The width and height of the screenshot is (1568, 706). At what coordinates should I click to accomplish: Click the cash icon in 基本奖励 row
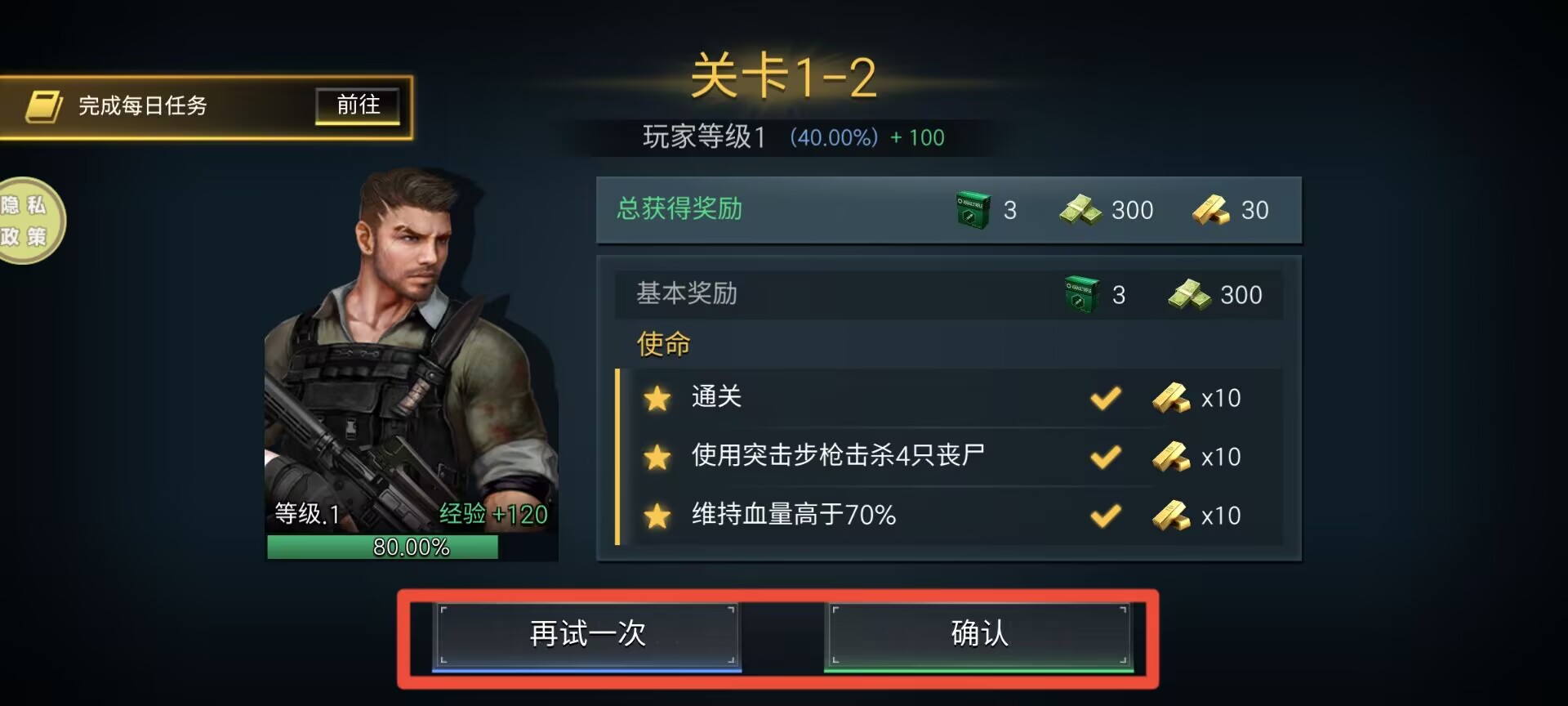1189,294
